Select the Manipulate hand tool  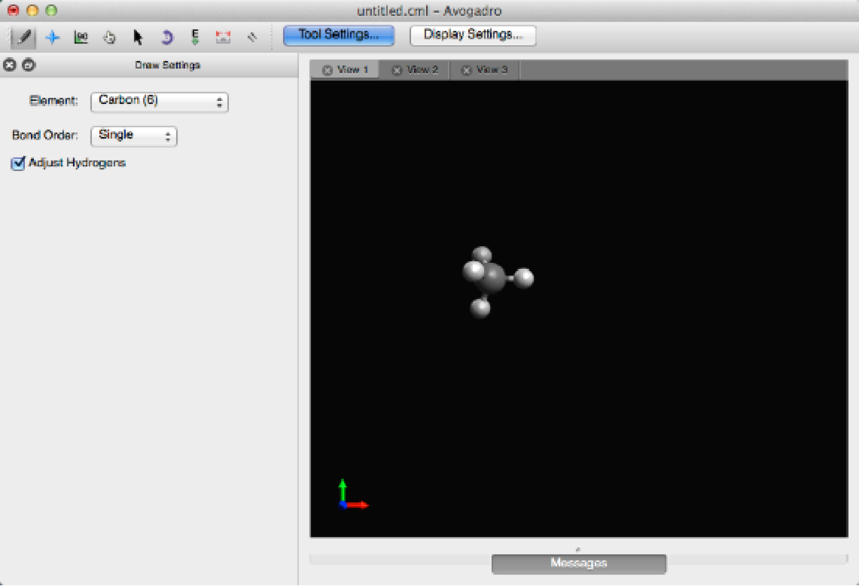pyautogui.click(x=110, y=37)
